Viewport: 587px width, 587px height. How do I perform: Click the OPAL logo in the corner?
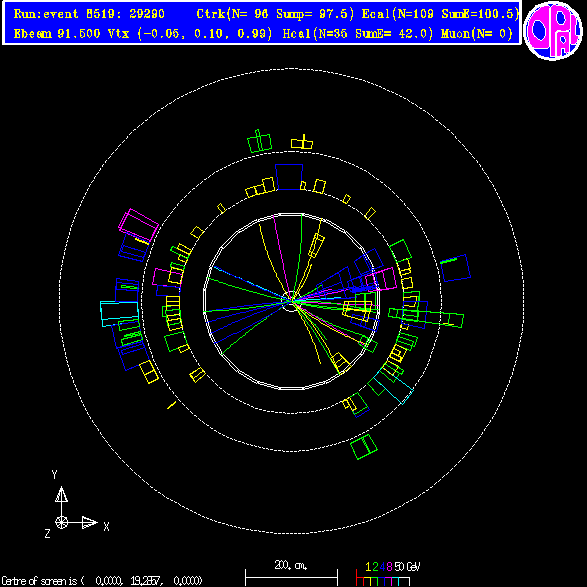point(553,31)
